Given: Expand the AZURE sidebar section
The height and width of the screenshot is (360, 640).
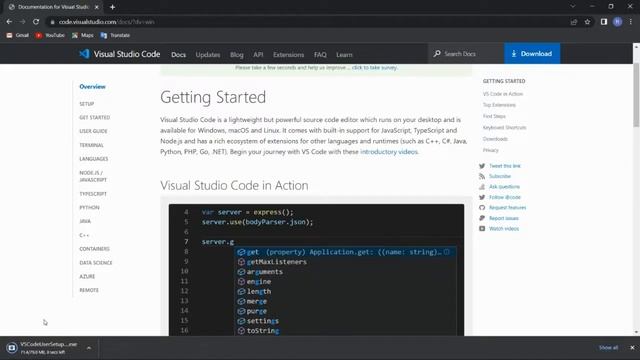Looking at the screenshot, I should [87, 276].
